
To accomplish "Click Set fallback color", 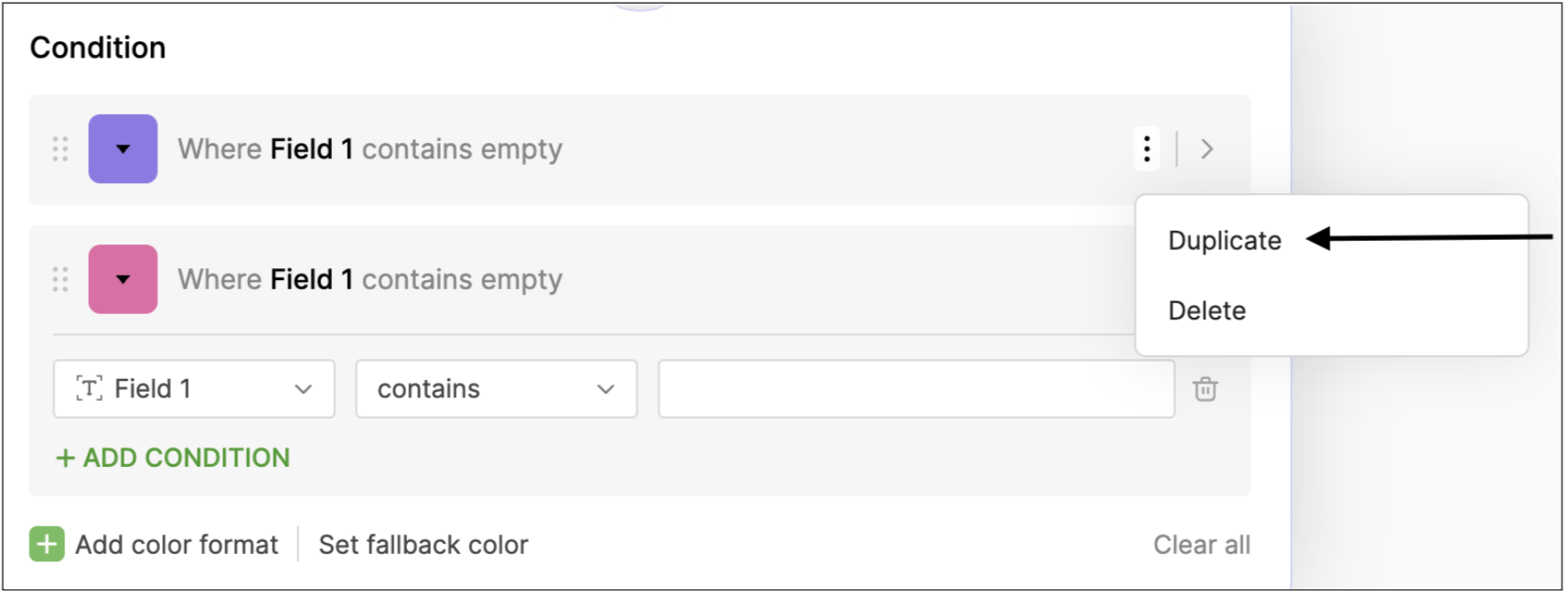I will (424, 545).
